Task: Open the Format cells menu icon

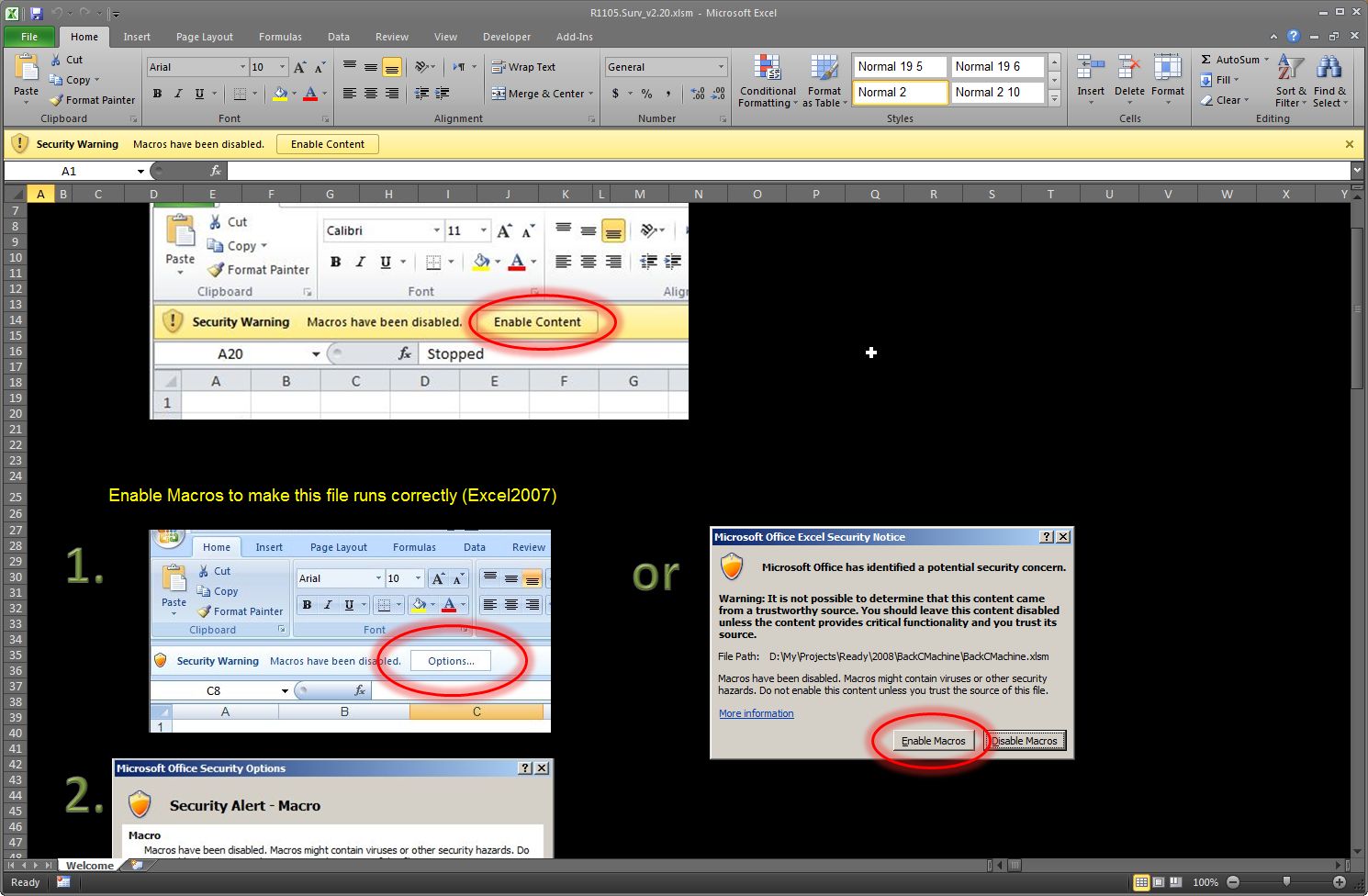Action: pyautogui.click(x=1168, y=69)
